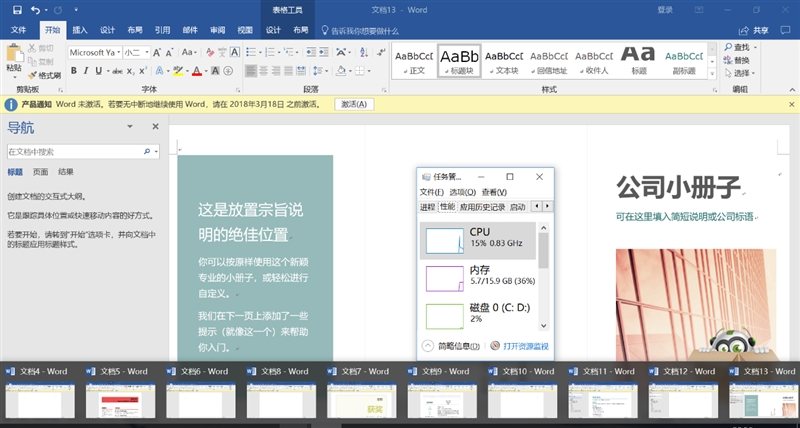Click the Activate (激活) button in notification bar
This screenshot has width=800, height=428.
[x=353, y=104]
